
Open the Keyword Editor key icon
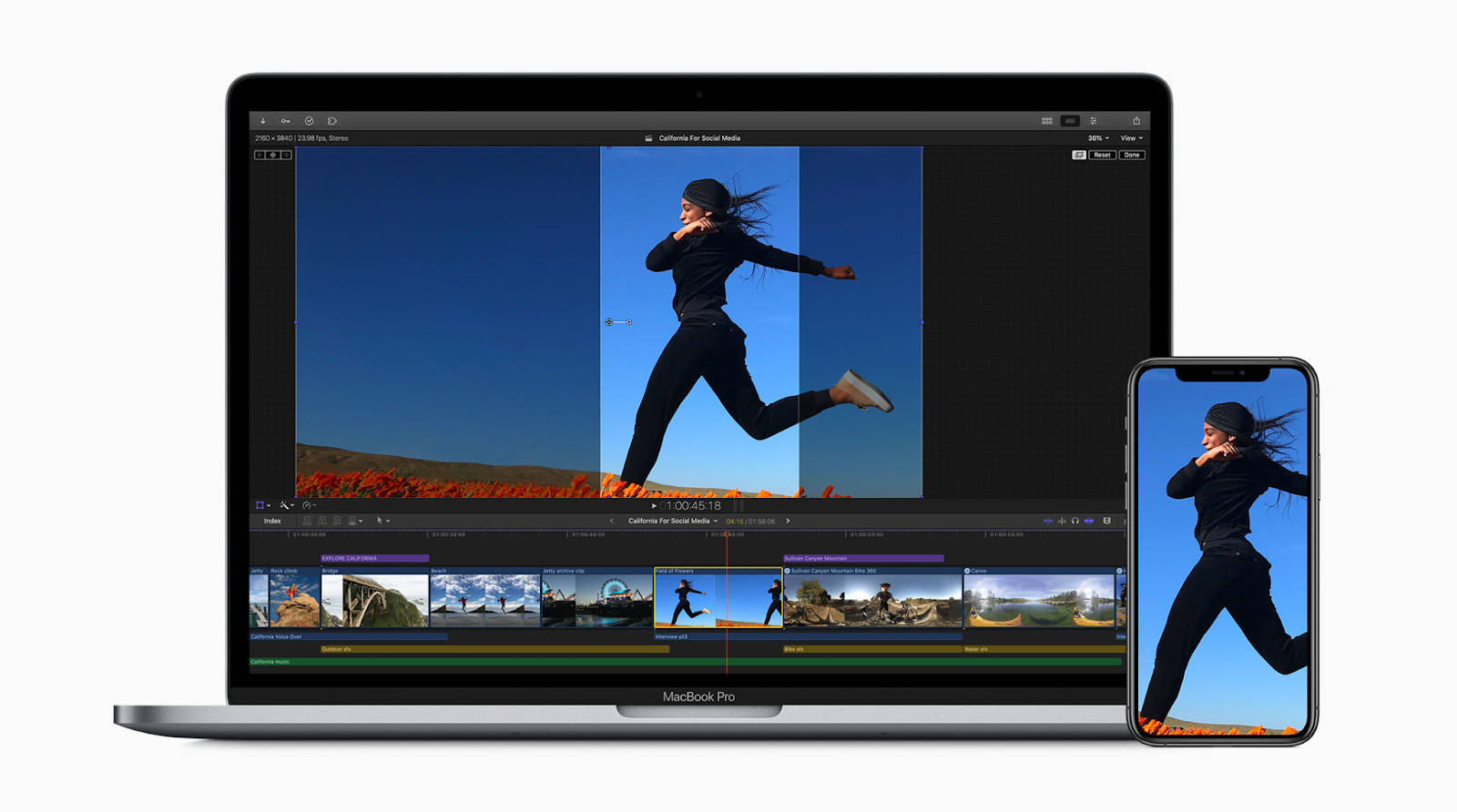pos(286,121)
